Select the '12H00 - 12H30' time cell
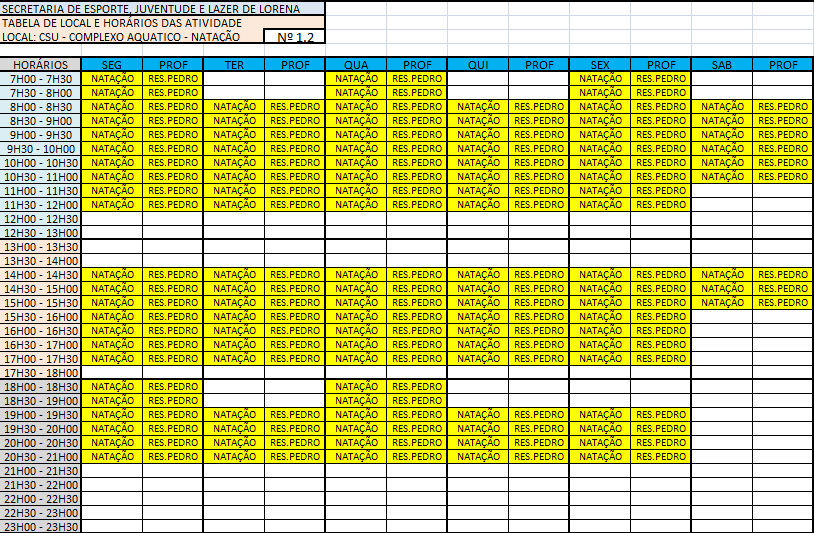814x533 pixels. (40, 219)
